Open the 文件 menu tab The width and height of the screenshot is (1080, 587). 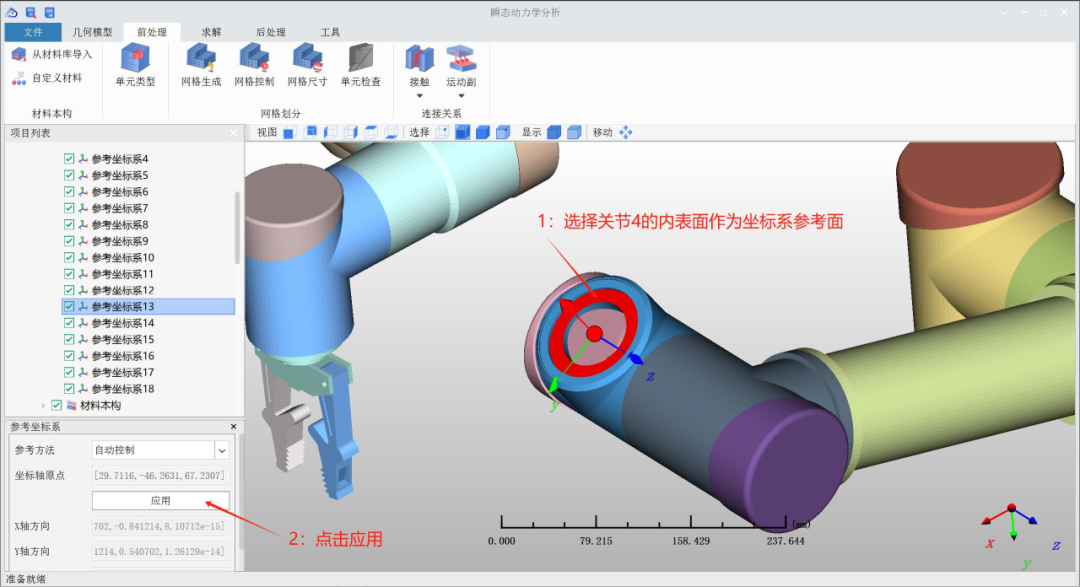click(x=32, y=32)
